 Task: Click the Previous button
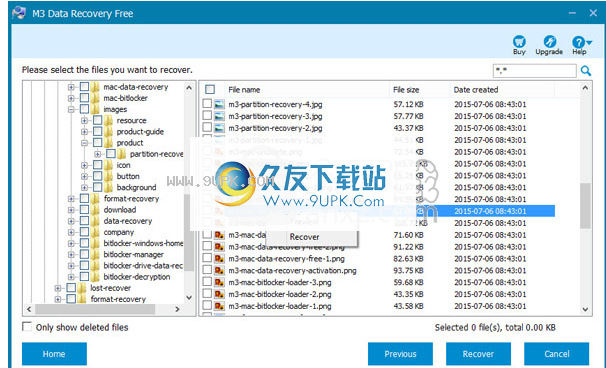coord(400,354)
